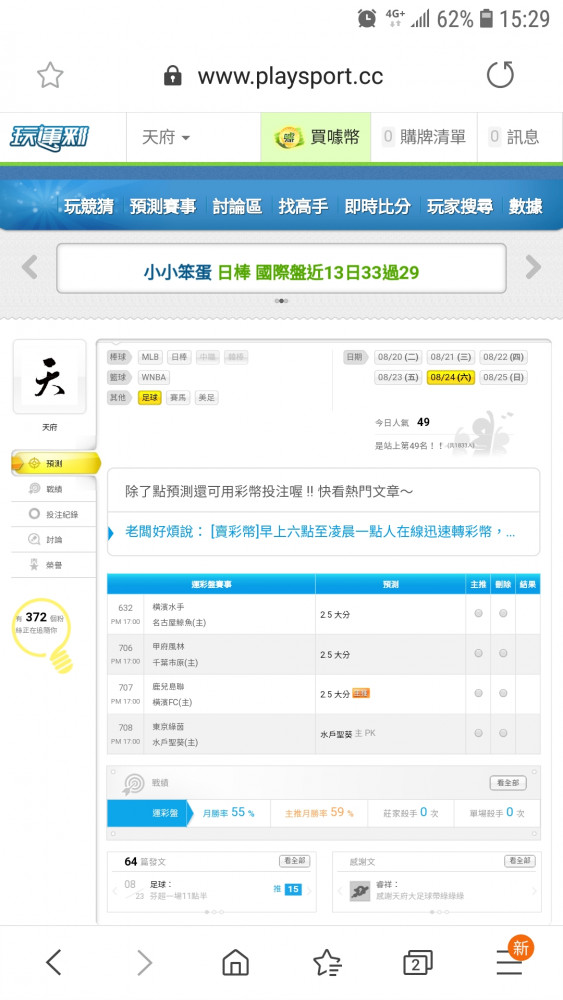Open the 老闆好煩說 article link
The width and height of the screenshot is (563, 1000).
pyautogui.click(x=319, y=531)
